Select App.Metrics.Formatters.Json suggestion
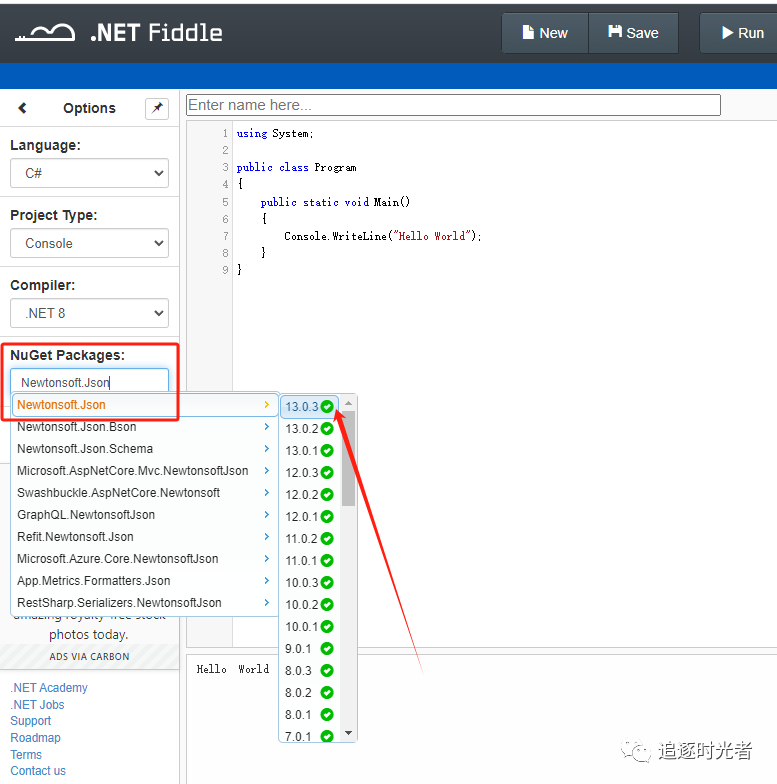 pos(144,580)
